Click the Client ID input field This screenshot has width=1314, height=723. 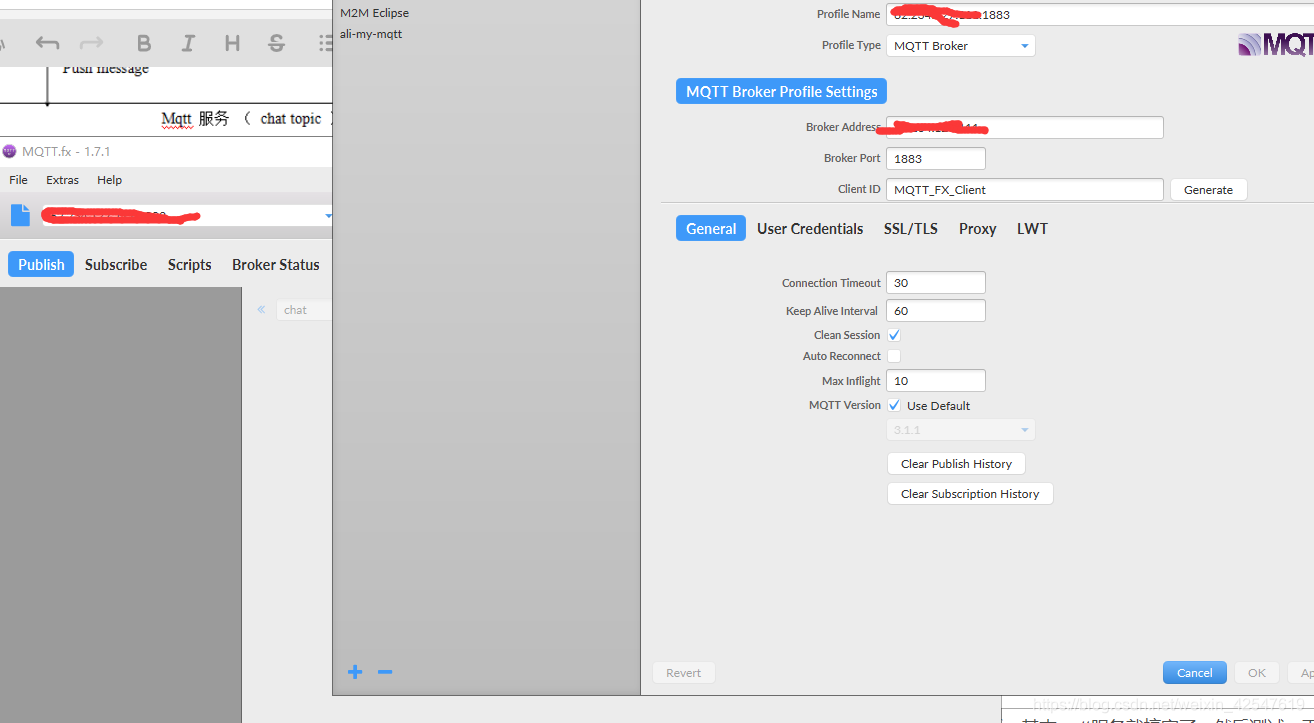coord(1025,189)
